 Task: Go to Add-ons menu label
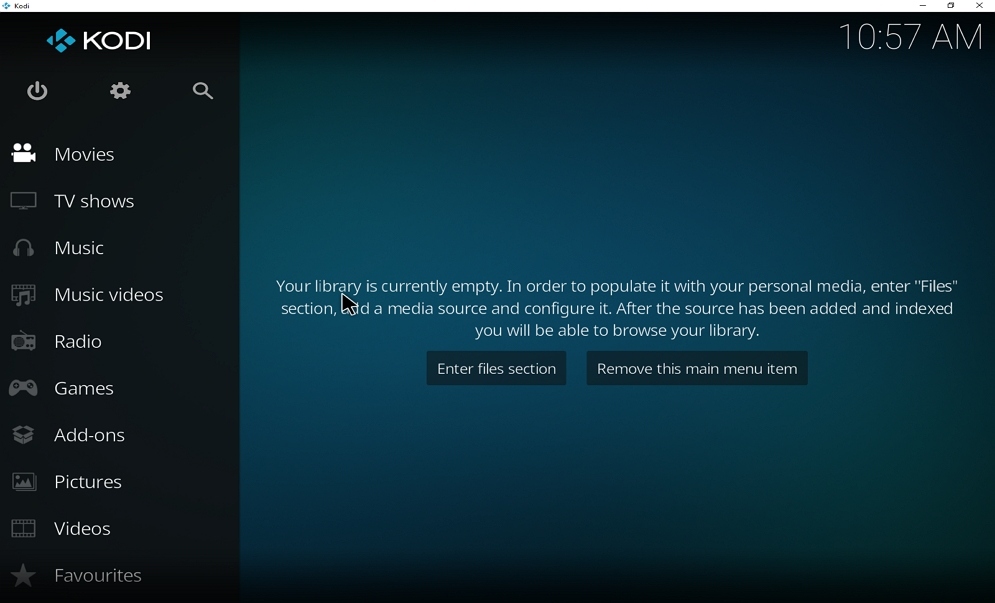pos(89,435)
